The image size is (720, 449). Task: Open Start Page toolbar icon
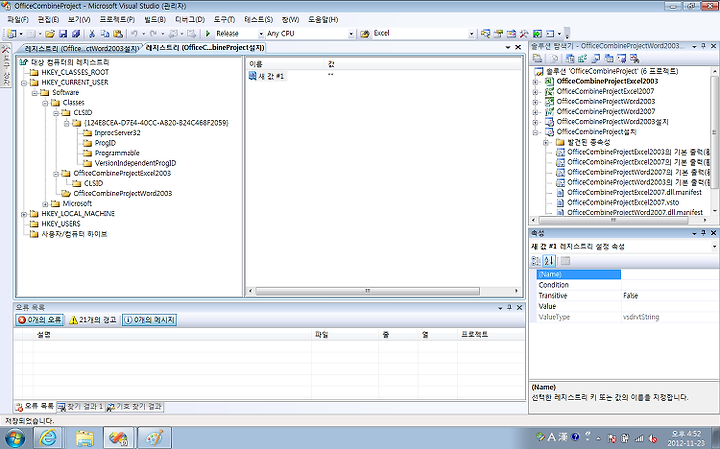coord(537,34)
